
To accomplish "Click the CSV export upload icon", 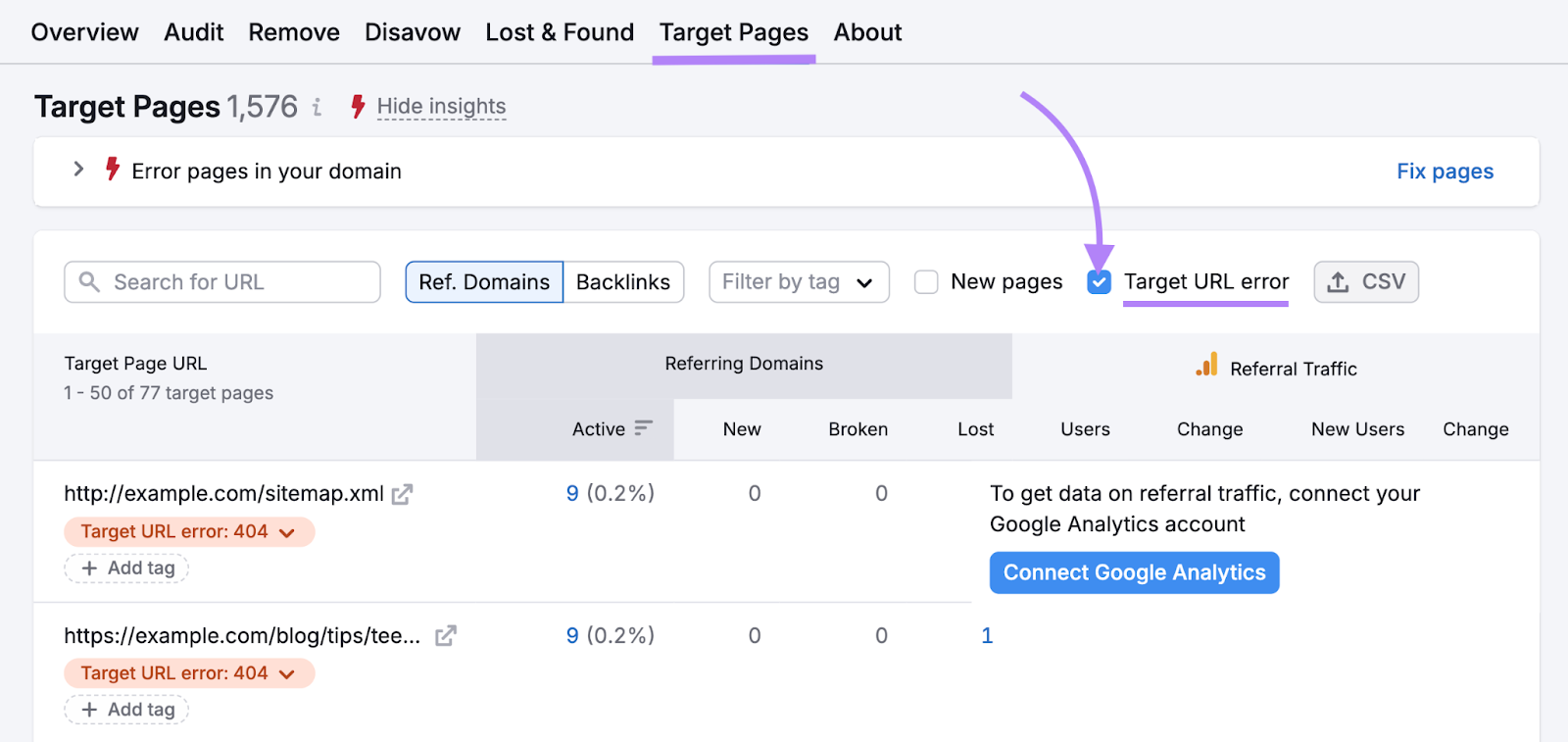I will pyautogui.click(x=1338, y=282).
